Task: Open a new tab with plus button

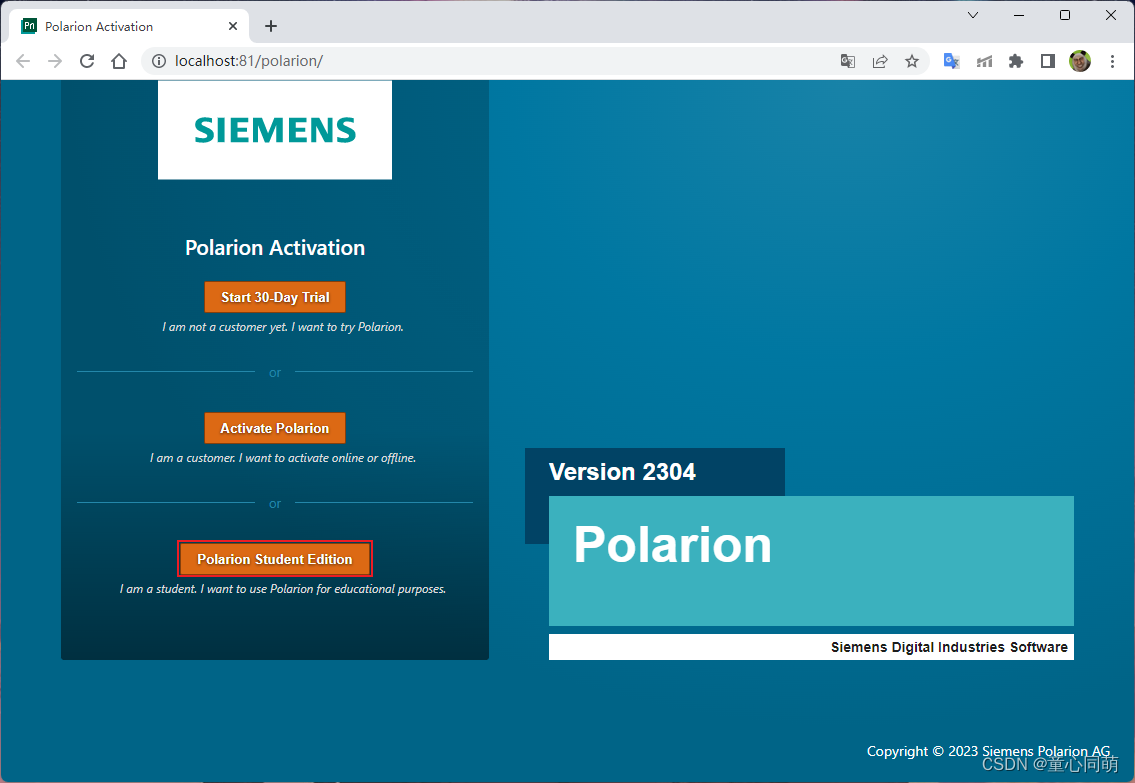Action: [x=271, y=26]
